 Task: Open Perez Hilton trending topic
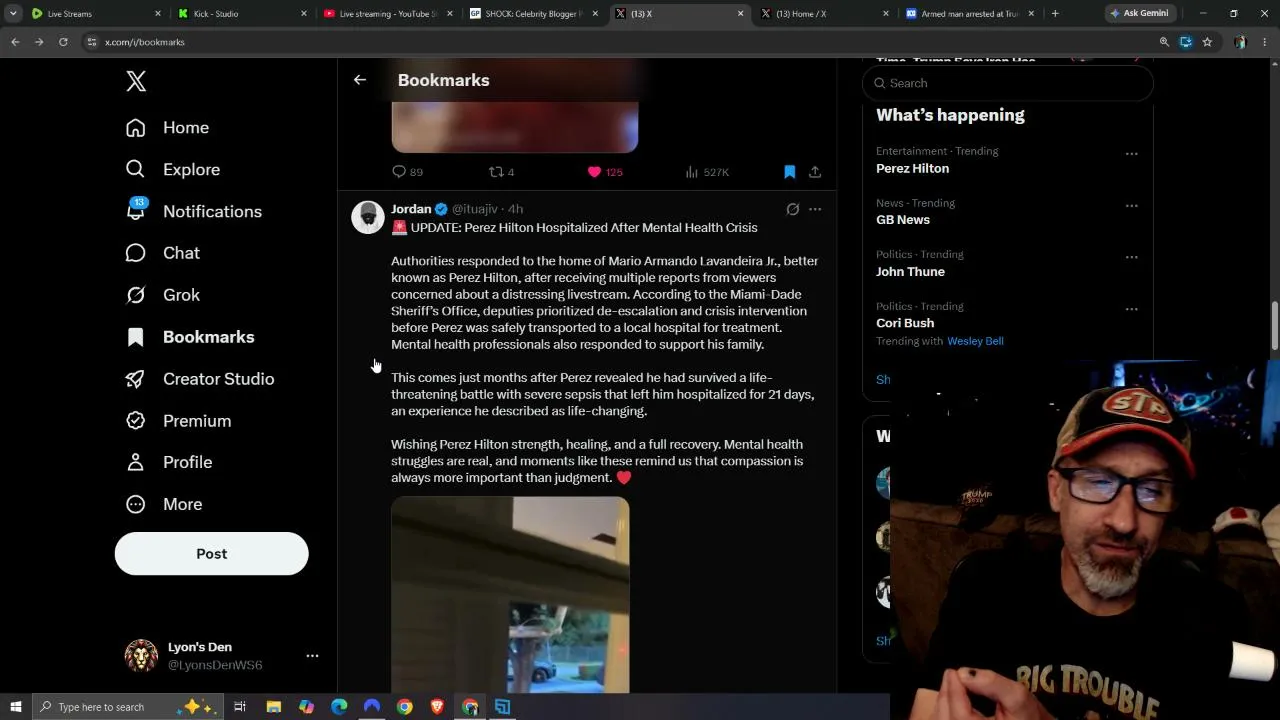coord(912,169)
